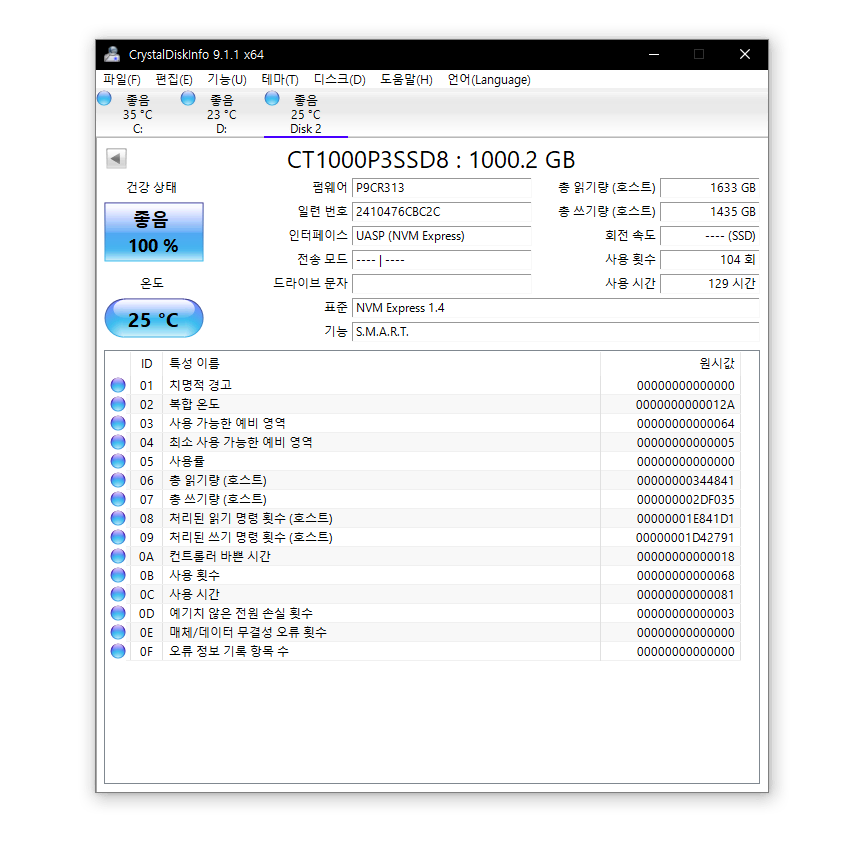Click status orb for 03 사용 가능한 예비 영역
Screen dimensions: 860x860
coord(118,423)
